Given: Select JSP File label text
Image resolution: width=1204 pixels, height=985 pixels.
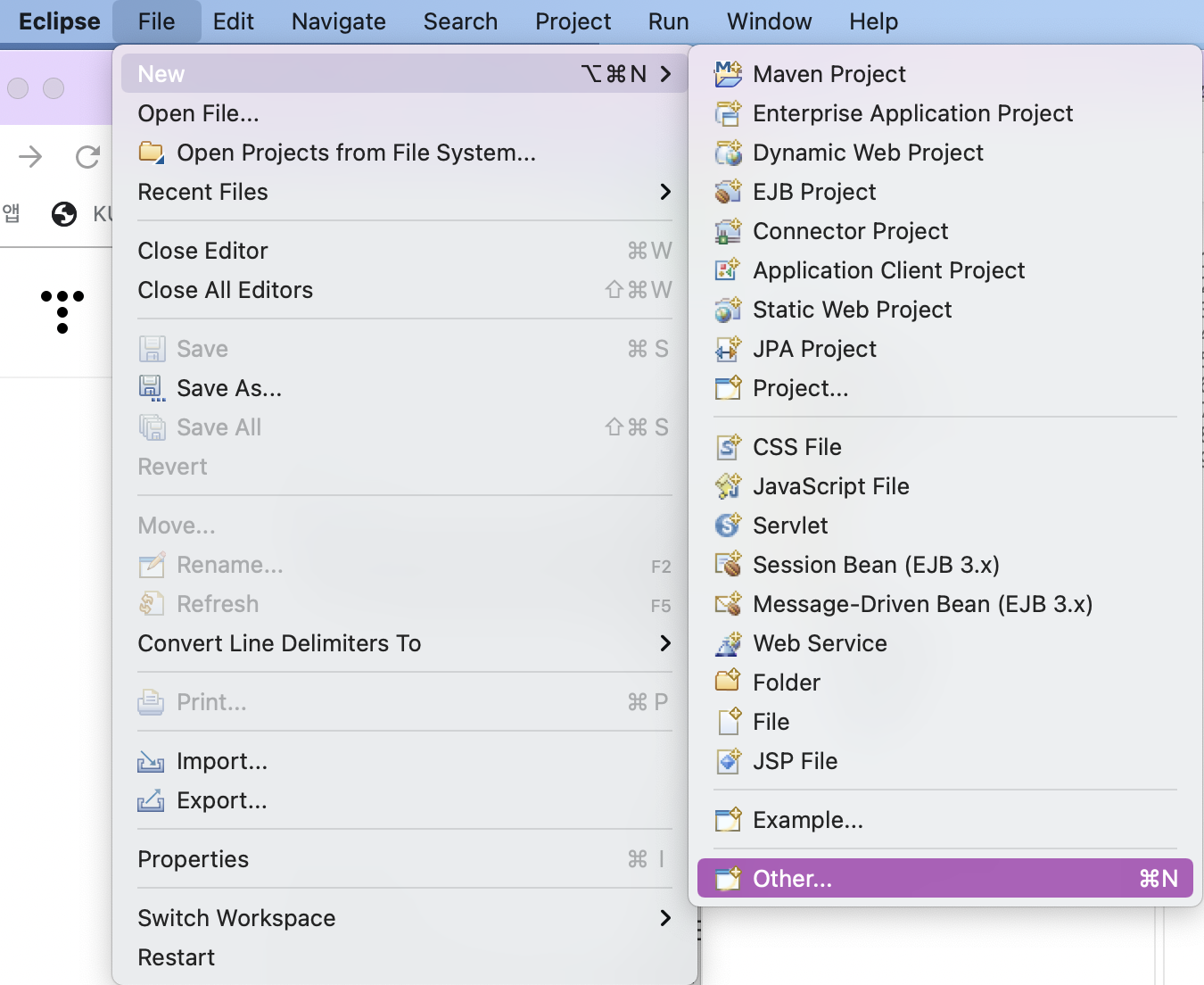Looking at the screenshot, I should point(796,761).
